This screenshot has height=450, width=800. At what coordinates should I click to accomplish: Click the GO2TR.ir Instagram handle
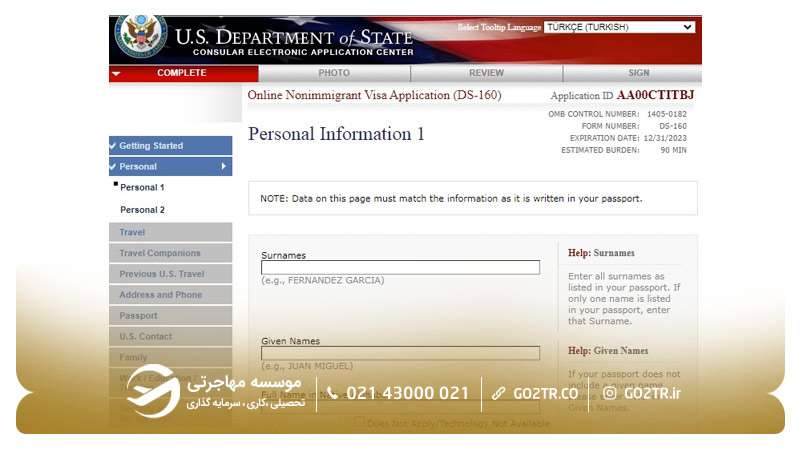653,393
